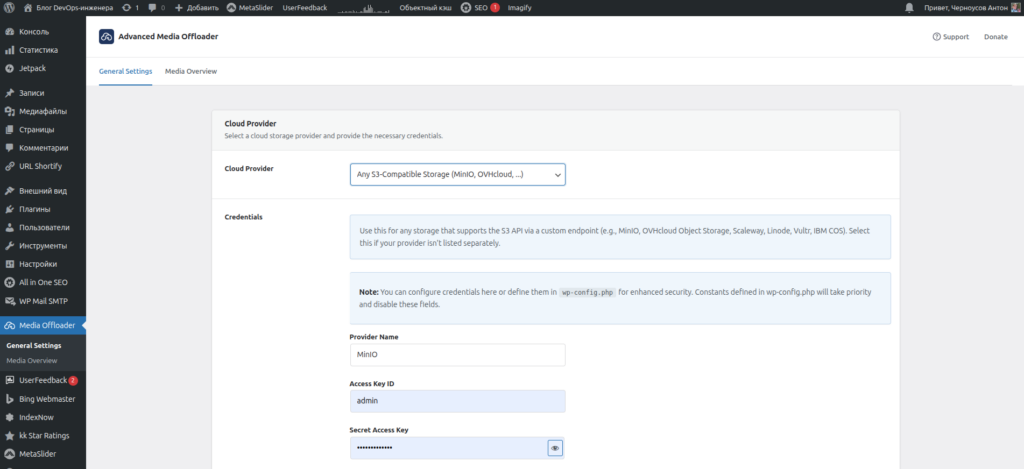The image size is (1024, 469).
Task: Open URL Shortify in the sidebar
Action: tap(42, 166)
